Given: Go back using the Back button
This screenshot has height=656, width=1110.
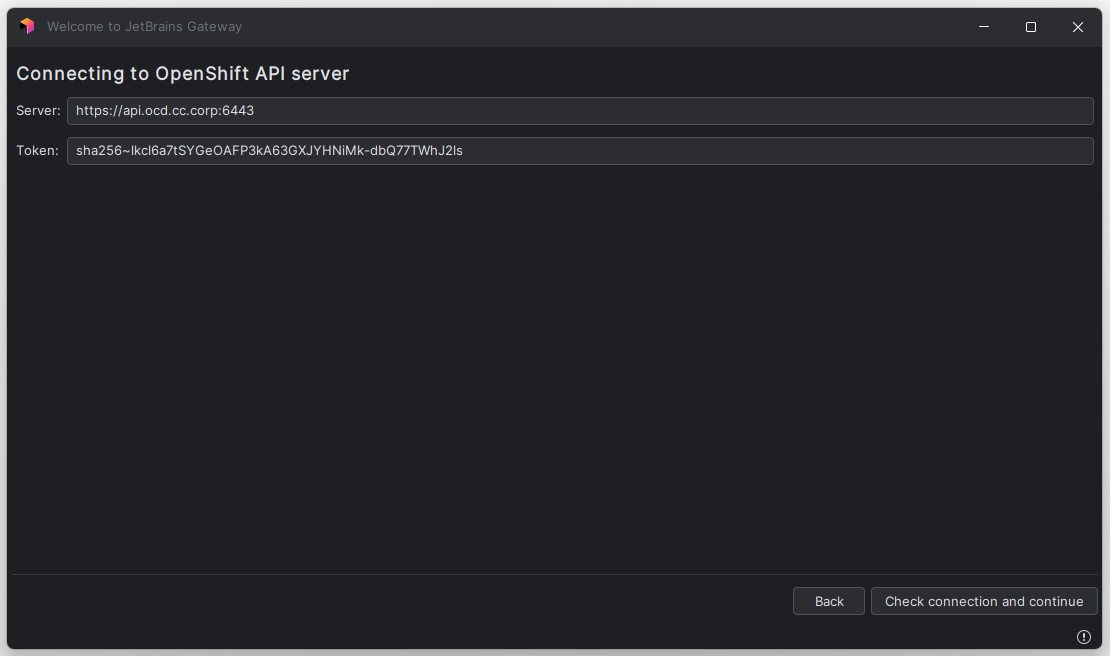Looking at the screenshot, I should (828, 602).
